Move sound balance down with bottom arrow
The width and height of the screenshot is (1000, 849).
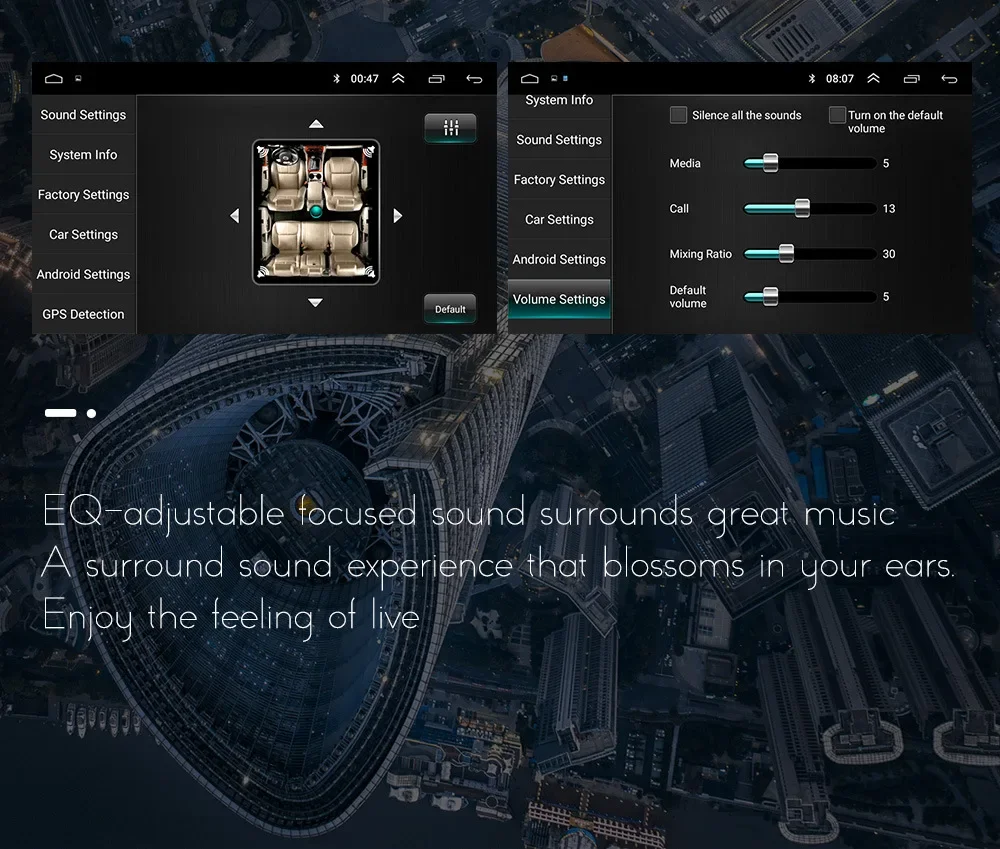tap(315, 302)
